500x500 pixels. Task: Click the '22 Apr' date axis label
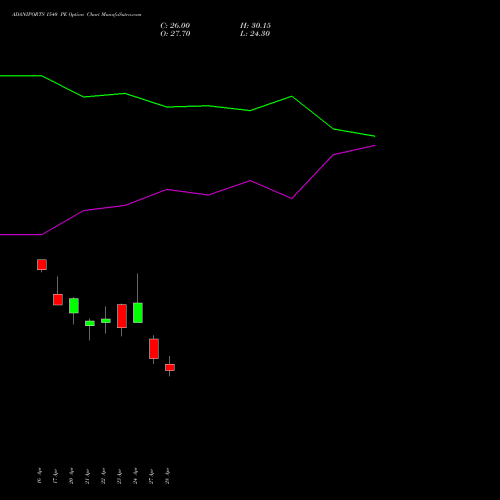[x=103, y=476]
